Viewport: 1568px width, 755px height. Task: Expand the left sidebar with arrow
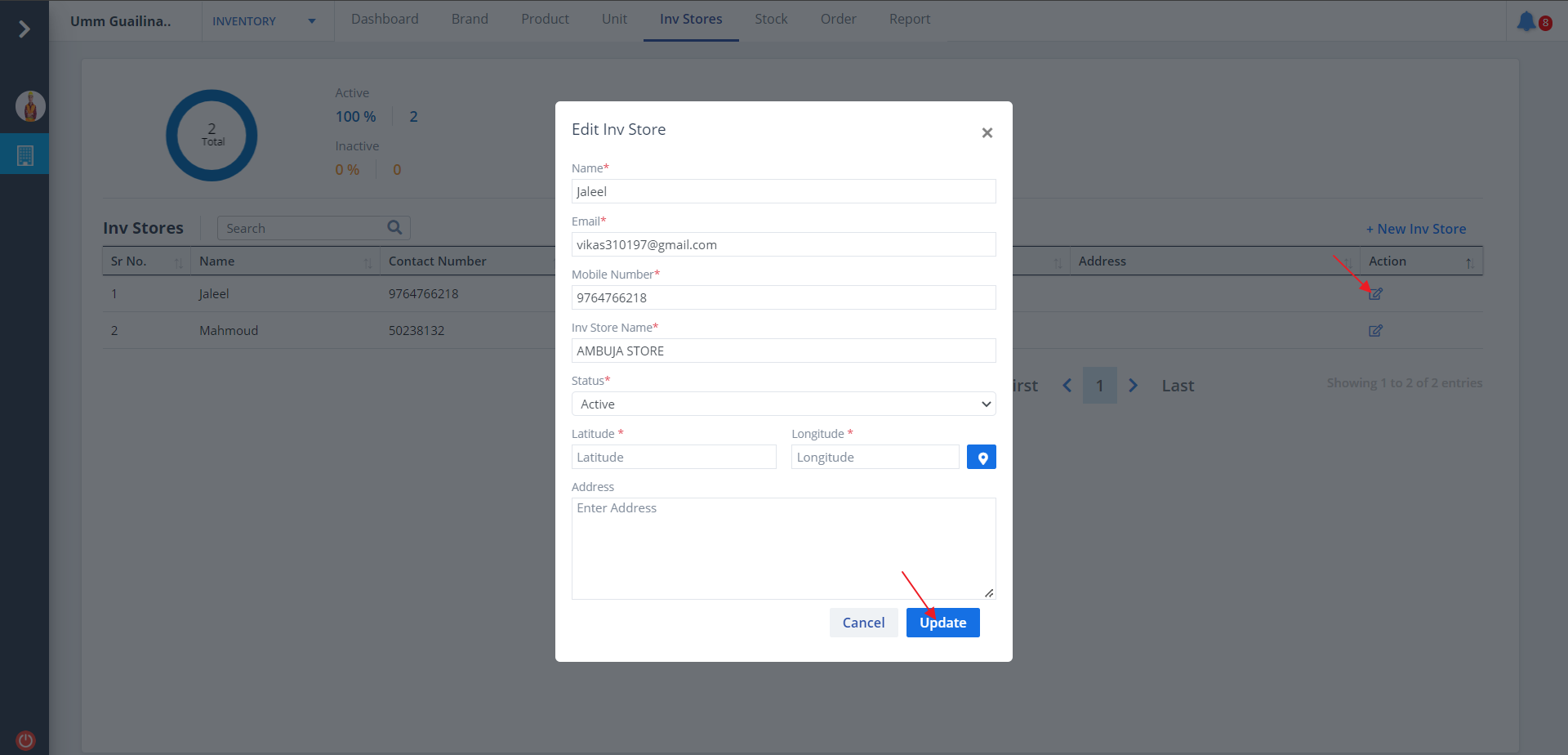(x=24, y=29)
